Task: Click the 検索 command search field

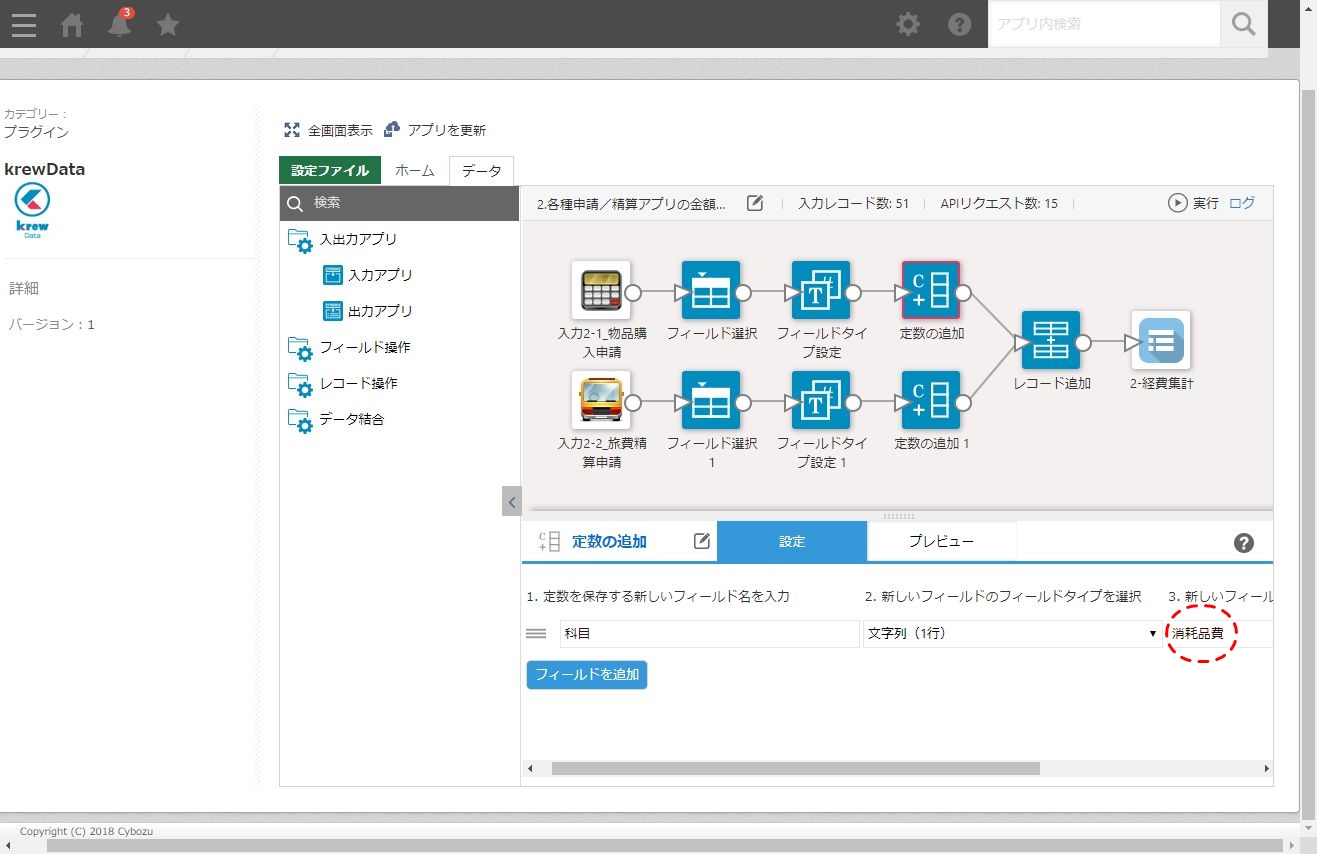Action: [x=400, y=203]
